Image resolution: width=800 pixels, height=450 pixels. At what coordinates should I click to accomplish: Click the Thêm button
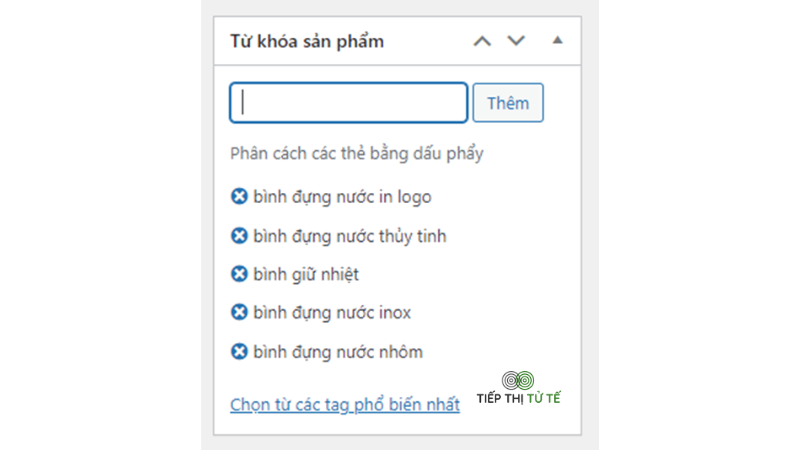pos(508,103)
